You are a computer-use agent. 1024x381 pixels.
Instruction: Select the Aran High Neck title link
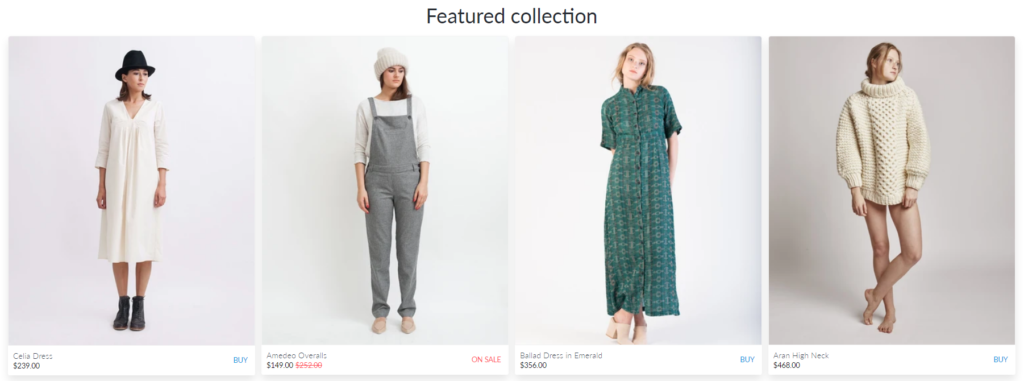(x=801, y=356)
